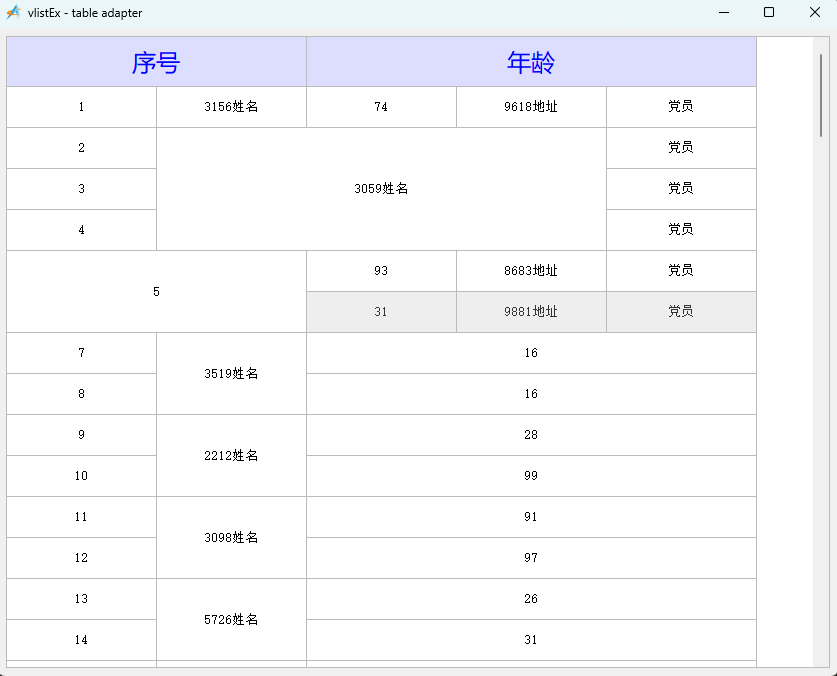Select sequence number cell 8
837x676 pixels.
tap(82, 394)
